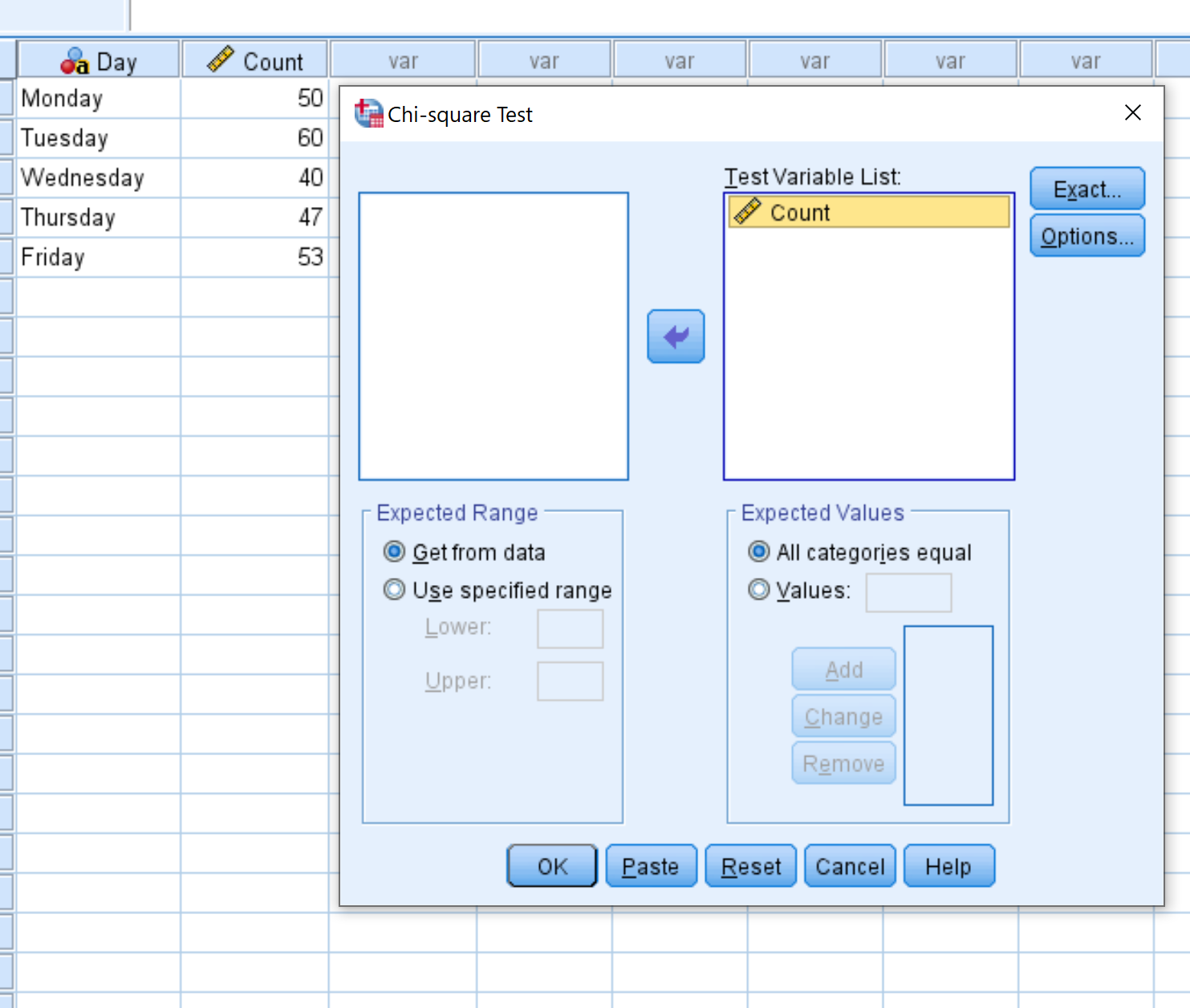Click the Friday cell
The height and width of the screenshot is (1008, 1190).
(98, 257)
